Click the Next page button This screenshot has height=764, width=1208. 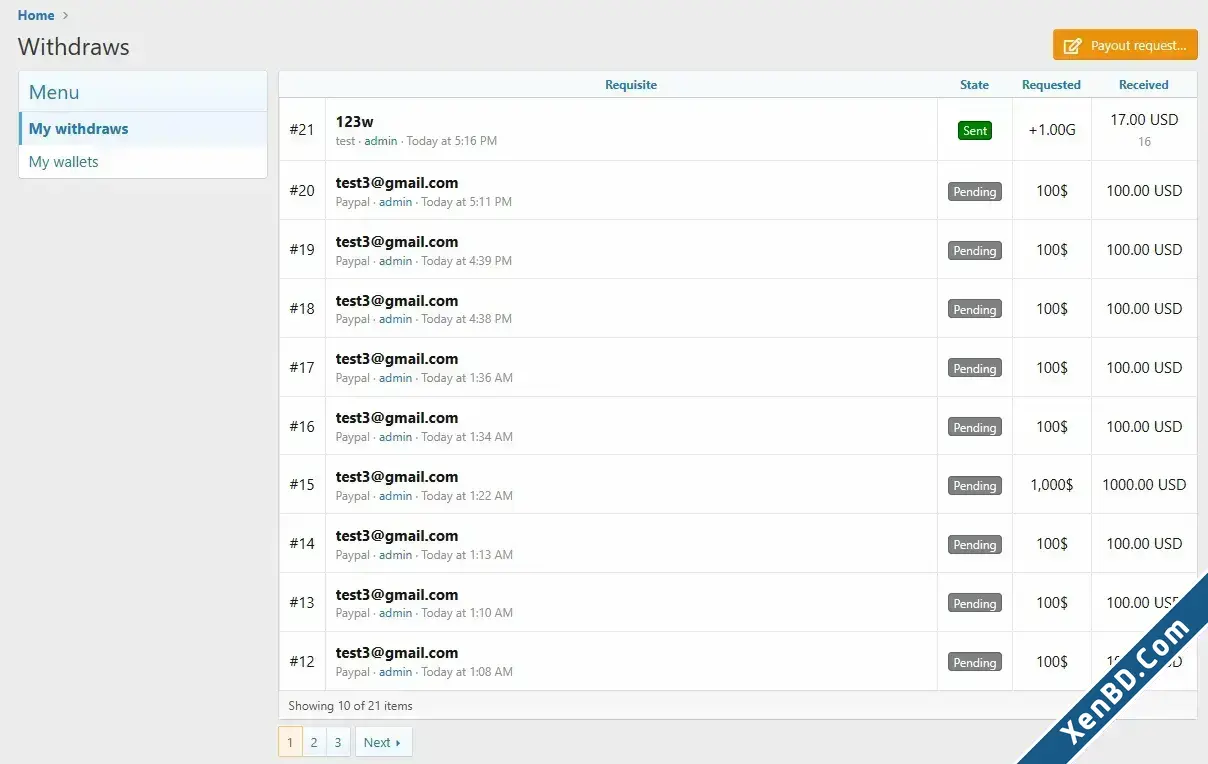pos(383,742)
